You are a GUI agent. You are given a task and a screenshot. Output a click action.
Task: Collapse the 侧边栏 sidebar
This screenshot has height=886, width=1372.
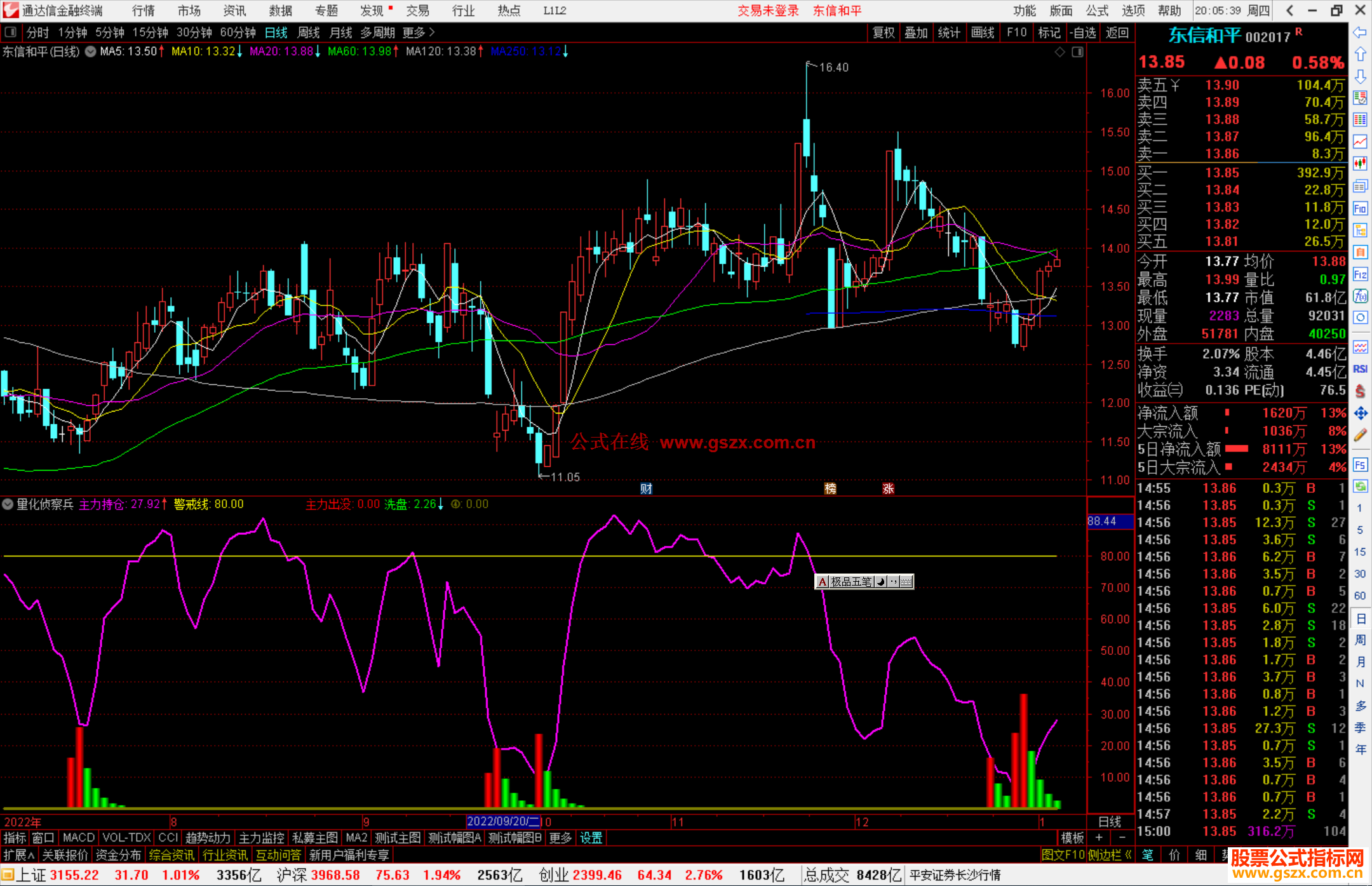pyautogui.click(x=1110, y=855)
